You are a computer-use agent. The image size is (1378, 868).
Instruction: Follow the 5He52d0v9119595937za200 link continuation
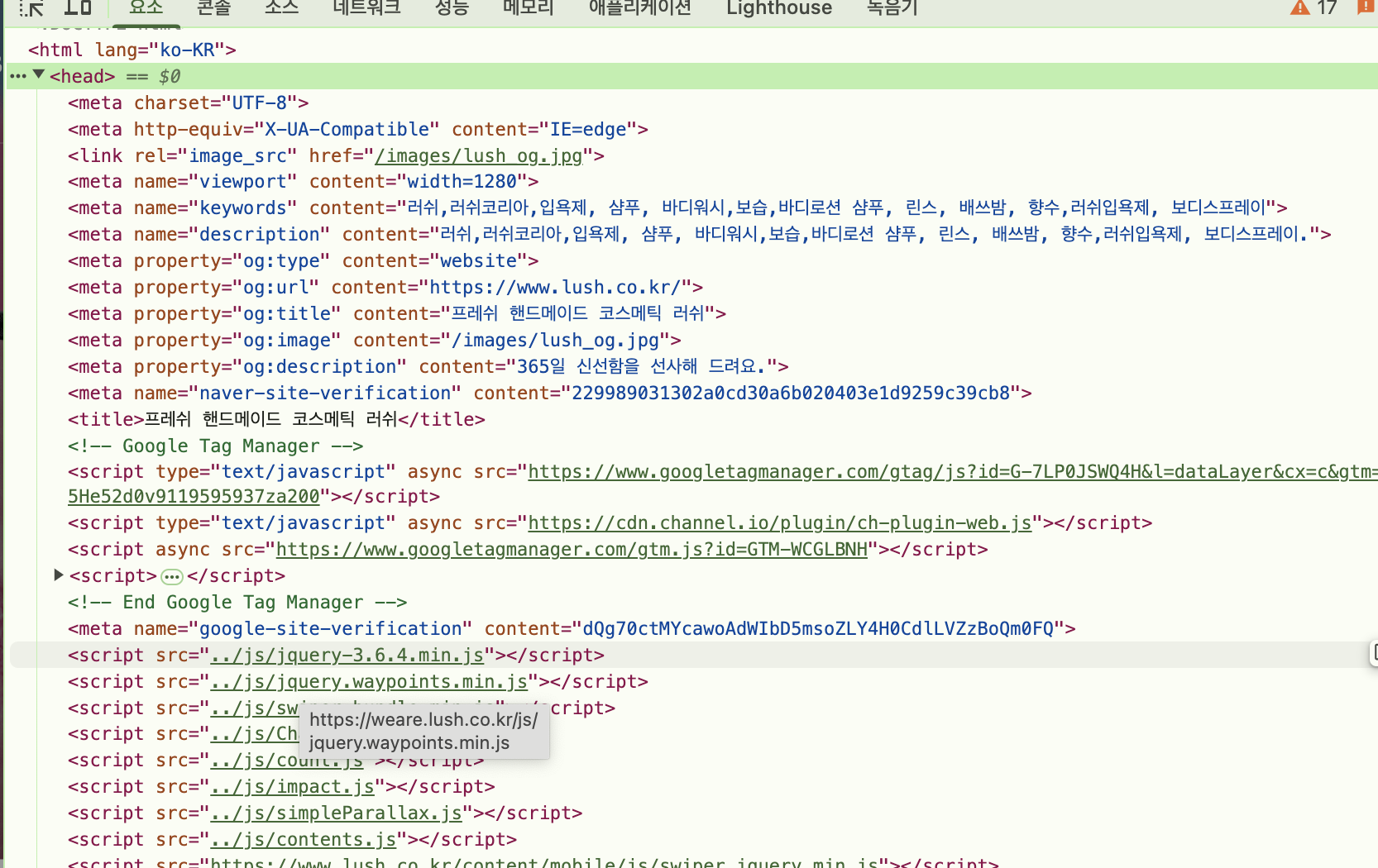(194, 496)
